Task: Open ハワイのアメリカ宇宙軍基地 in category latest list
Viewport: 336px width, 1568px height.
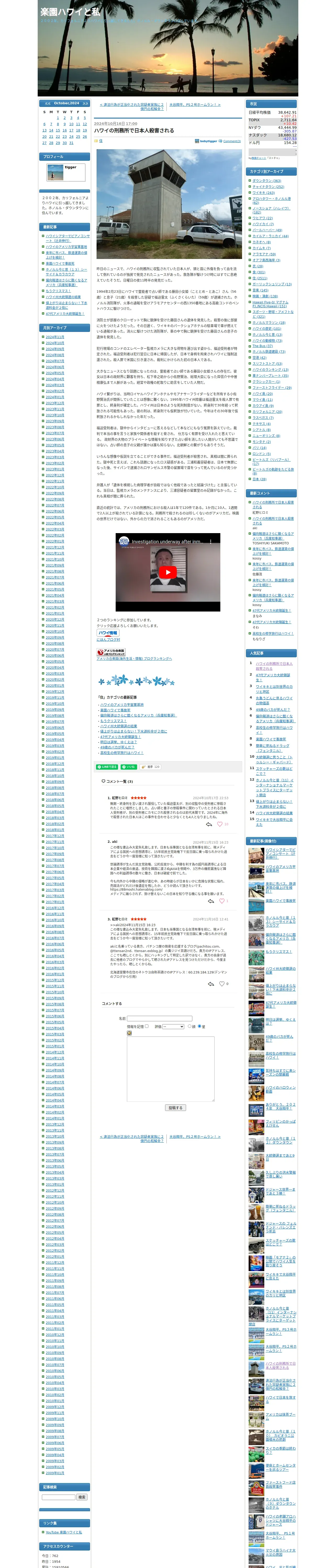Action: tap(122, 705)
